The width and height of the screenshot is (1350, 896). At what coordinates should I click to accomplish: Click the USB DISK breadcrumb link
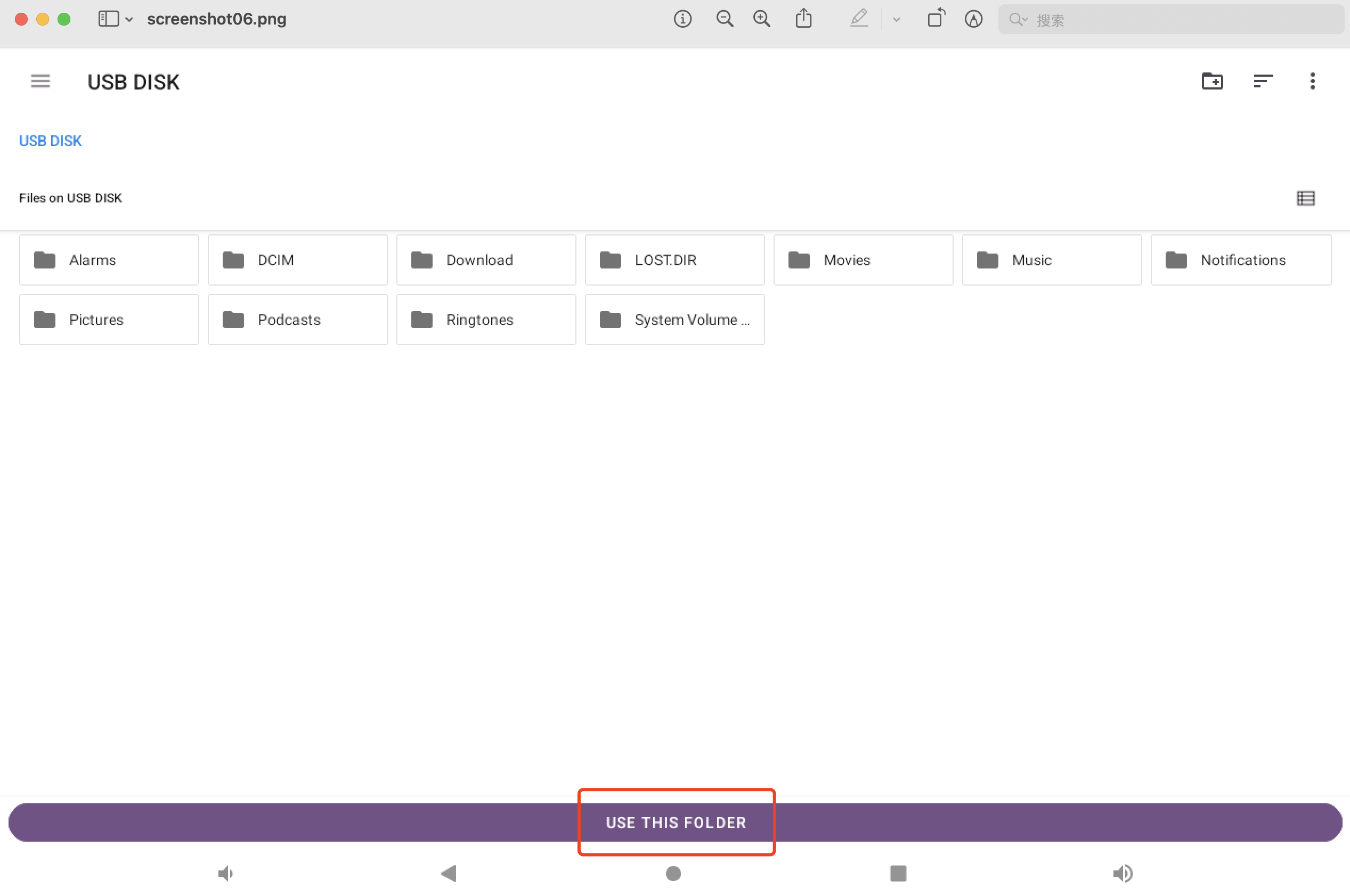[50, 141]
